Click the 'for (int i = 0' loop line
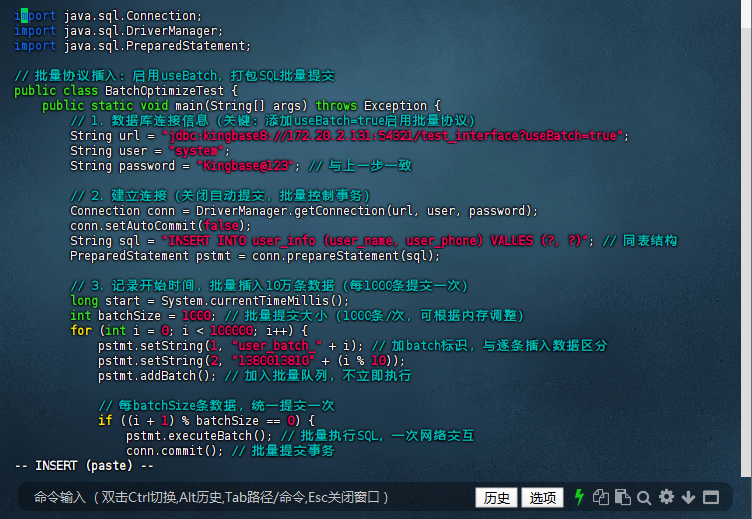Screen dimensions: 752x519 (x=189, y=330)
